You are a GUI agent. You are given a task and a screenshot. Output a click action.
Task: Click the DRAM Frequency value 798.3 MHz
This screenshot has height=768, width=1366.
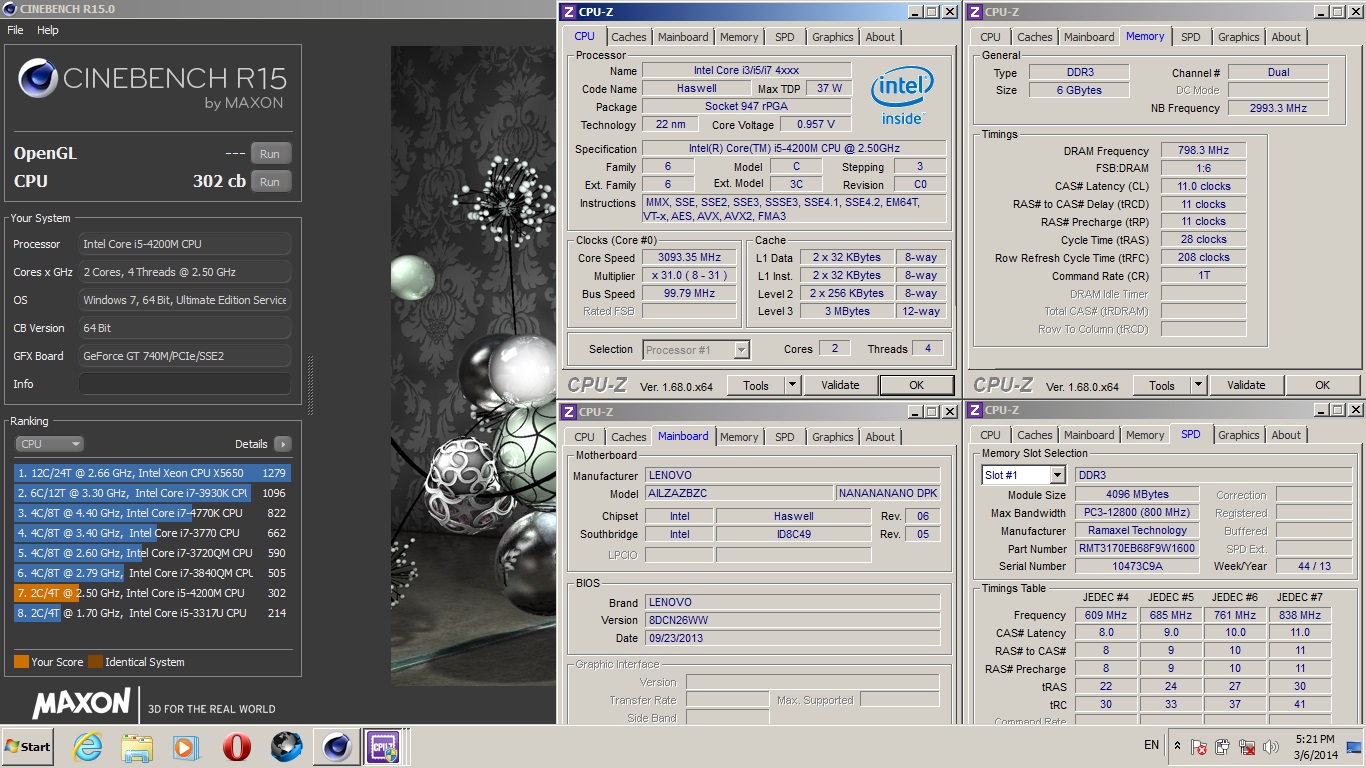pos(1203,151)
